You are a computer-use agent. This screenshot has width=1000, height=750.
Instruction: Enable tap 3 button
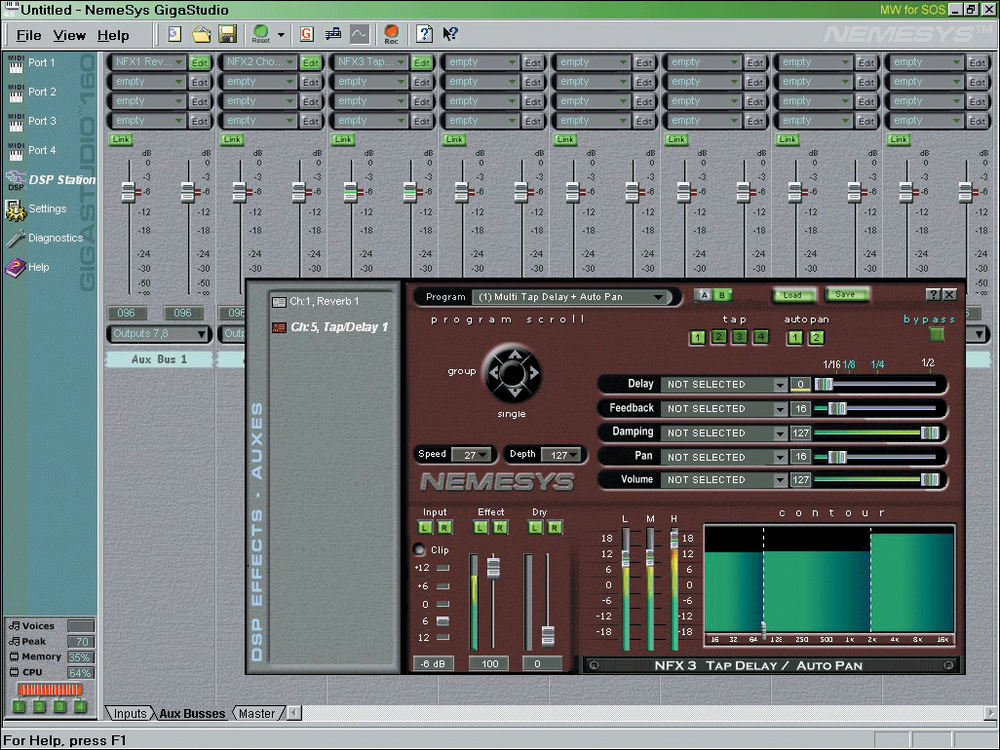tap(739, 338)
